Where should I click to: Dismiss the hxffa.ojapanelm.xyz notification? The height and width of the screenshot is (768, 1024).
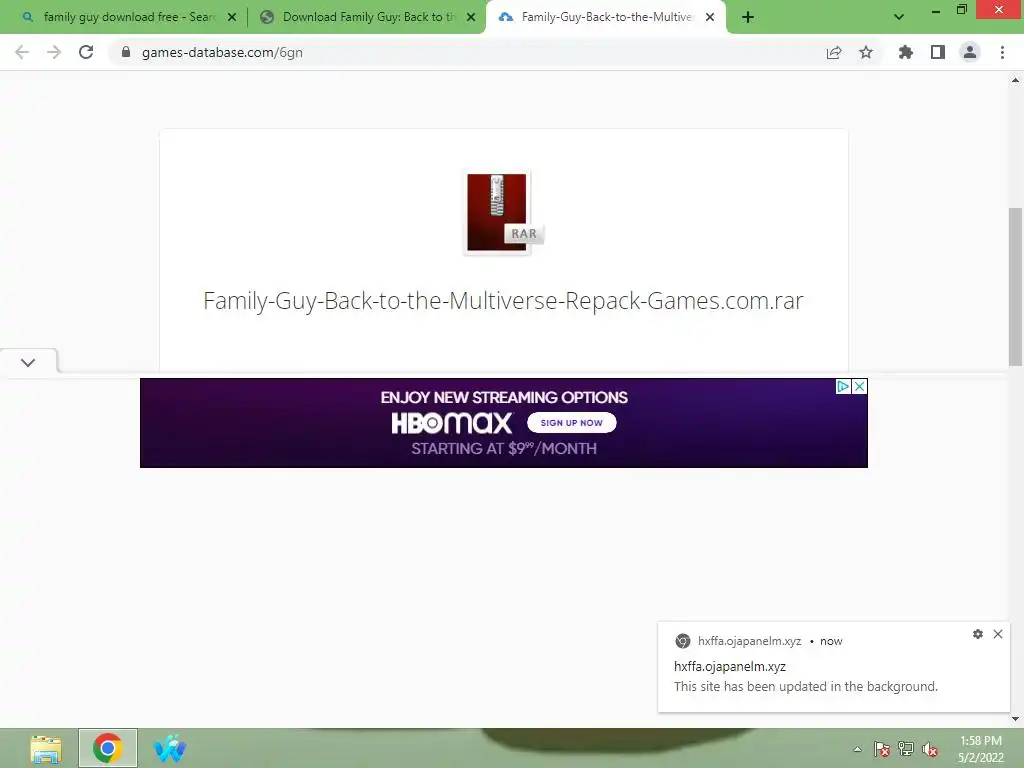998,634
